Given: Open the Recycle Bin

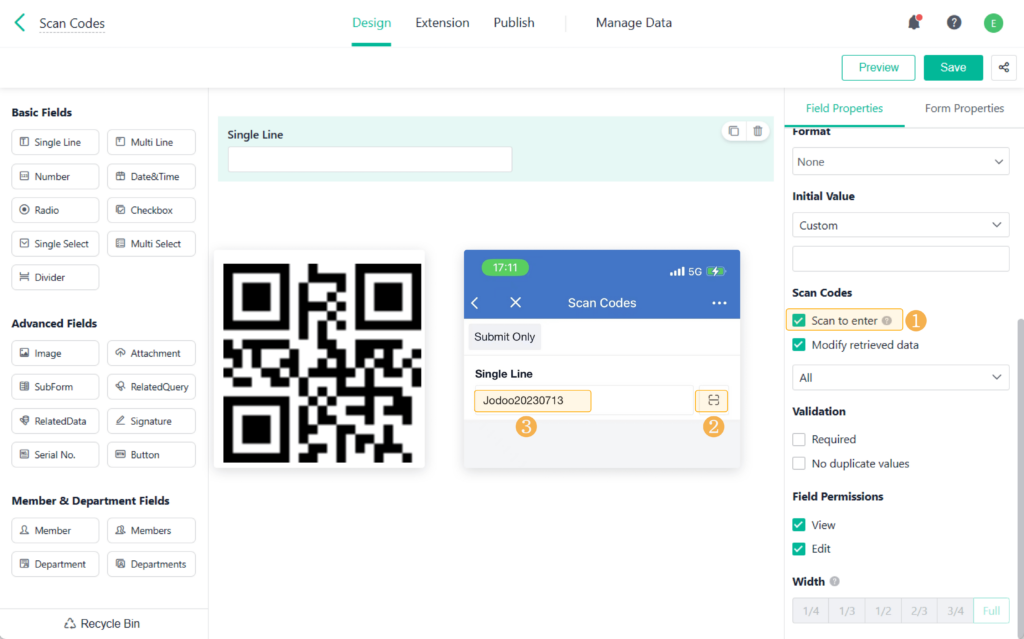Looking at the screenshot, I should (x=101, y=623).
